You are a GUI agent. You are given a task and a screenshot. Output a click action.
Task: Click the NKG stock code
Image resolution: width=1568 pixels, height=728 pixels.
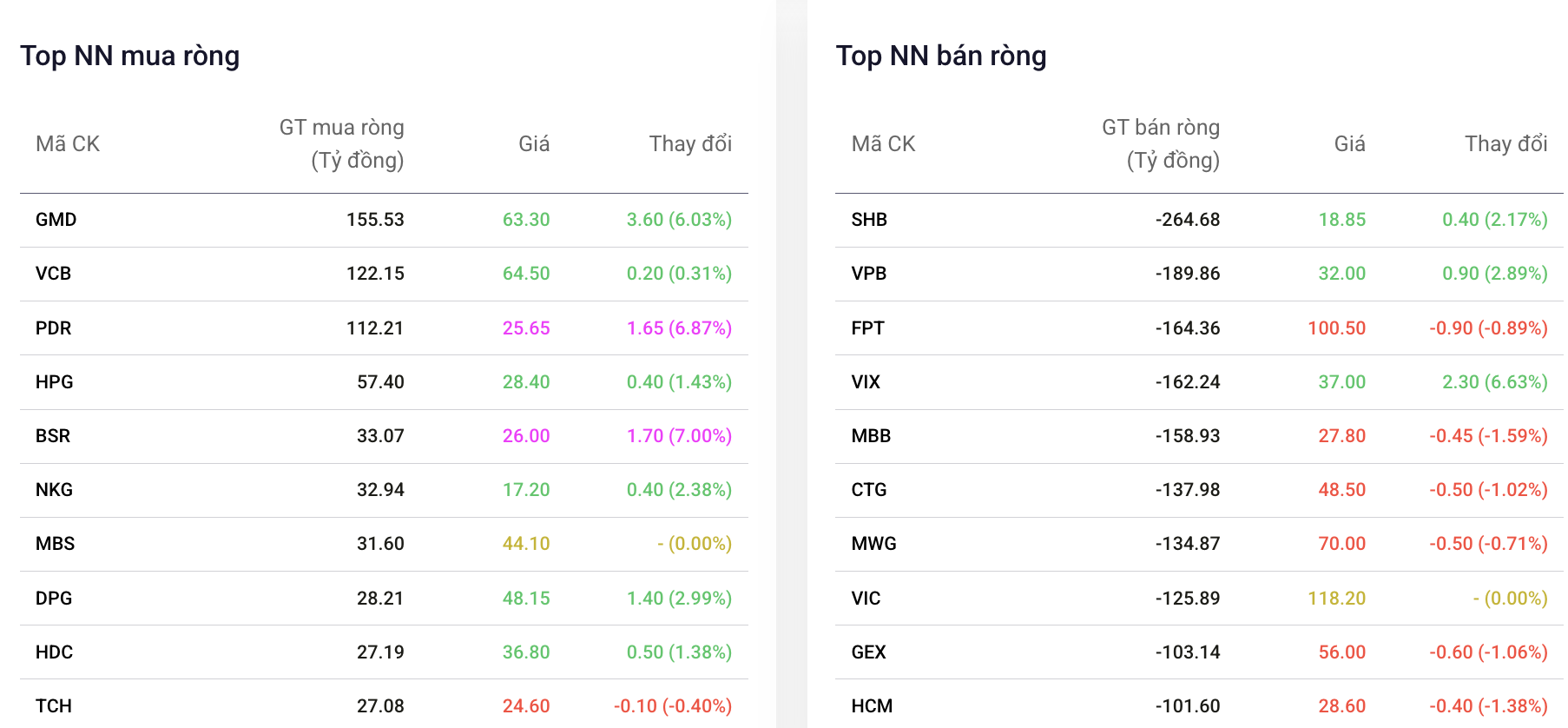[x=54, y=490]
